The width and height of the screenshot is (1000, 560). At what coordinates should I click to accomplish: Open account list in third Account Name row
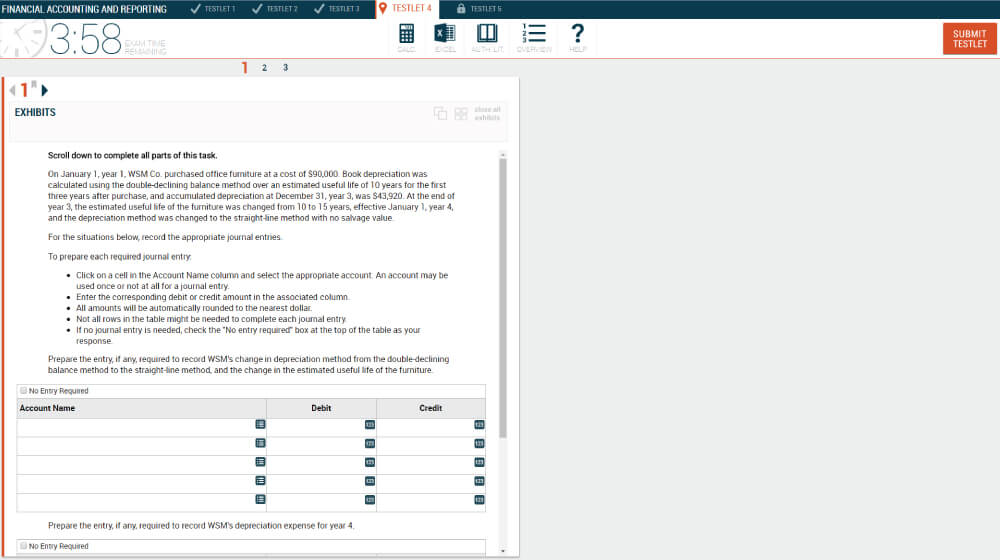[x=260, y=461]
